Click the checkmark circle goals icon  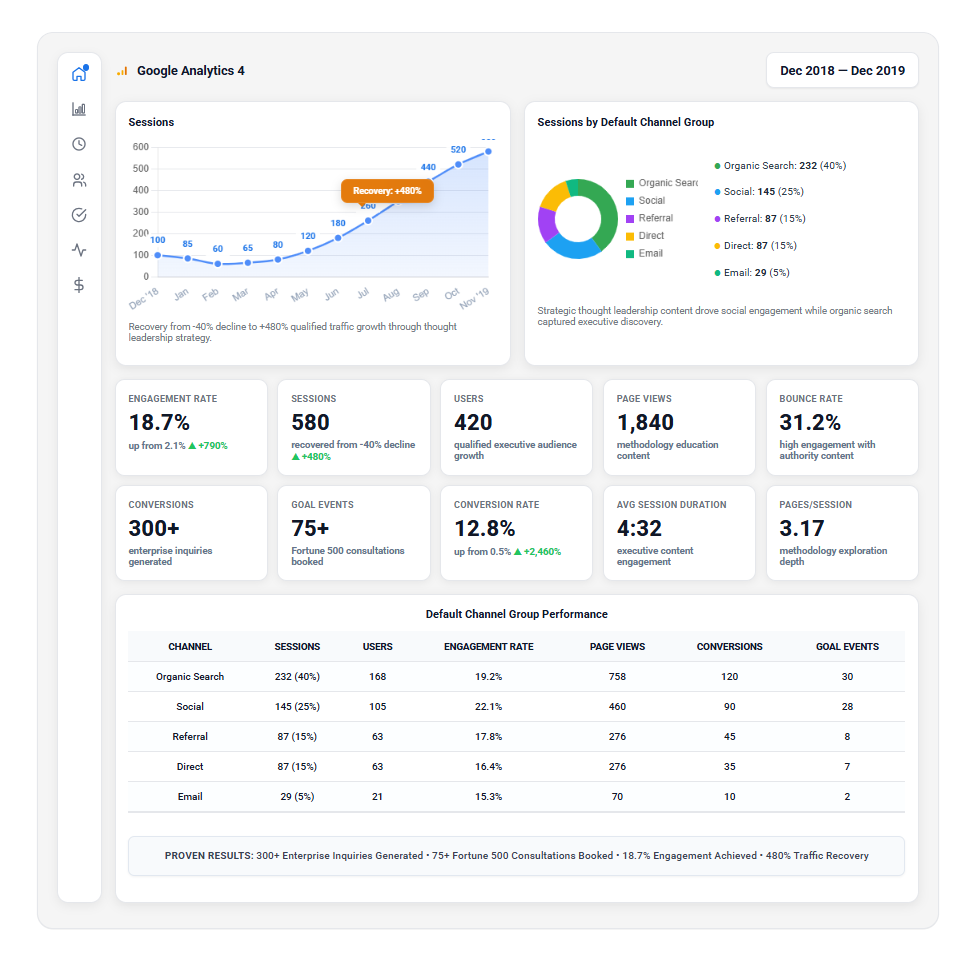point(79,215)
